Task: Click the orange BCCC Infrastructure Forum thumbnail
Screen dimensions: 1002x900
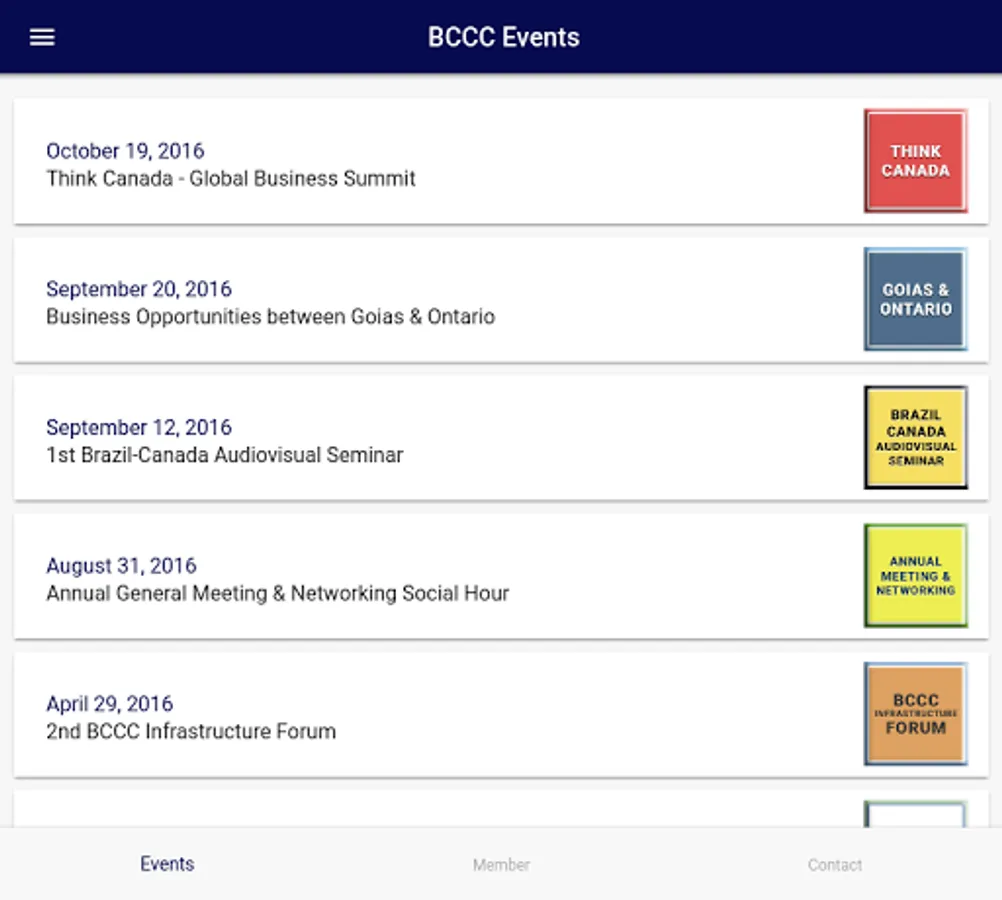Action: point(915,713)
